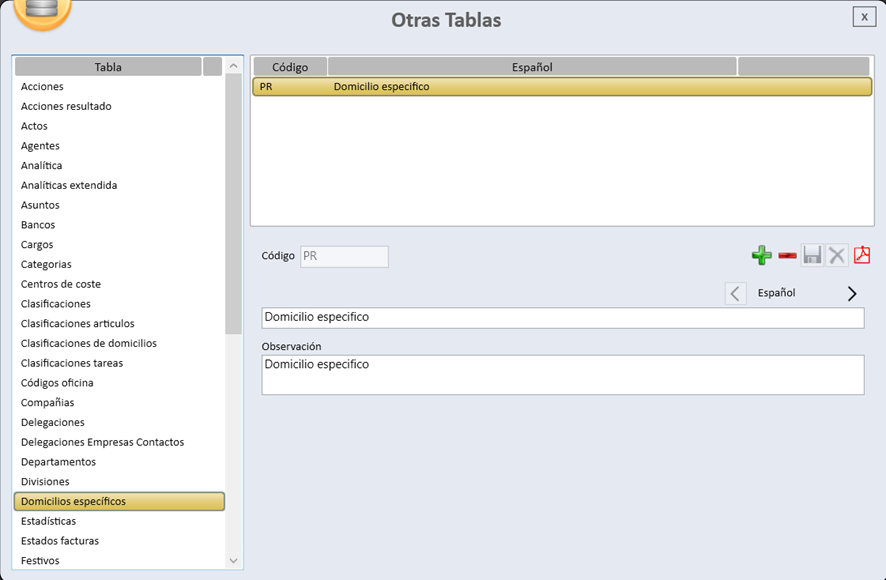Open the Bancos table entry

click(x=38, y=225)
